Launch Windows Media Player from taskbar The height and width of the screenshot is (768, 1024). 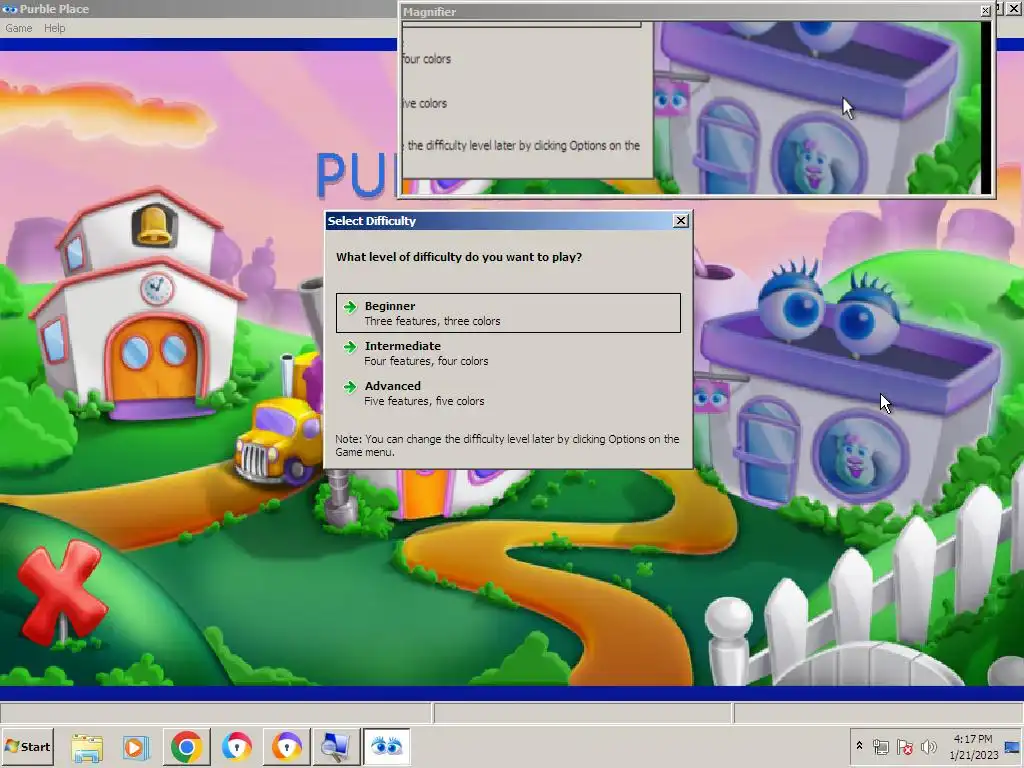pos(136,747)
